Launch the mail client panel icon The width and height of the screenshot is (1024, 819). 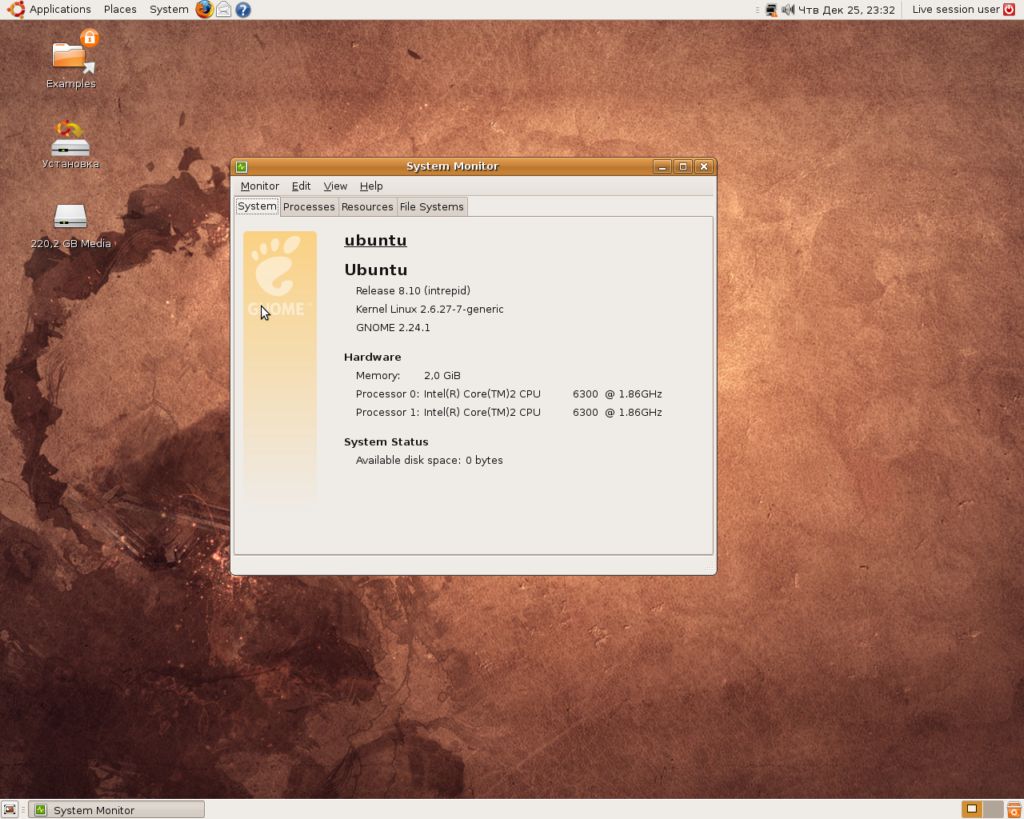point(224,9)
